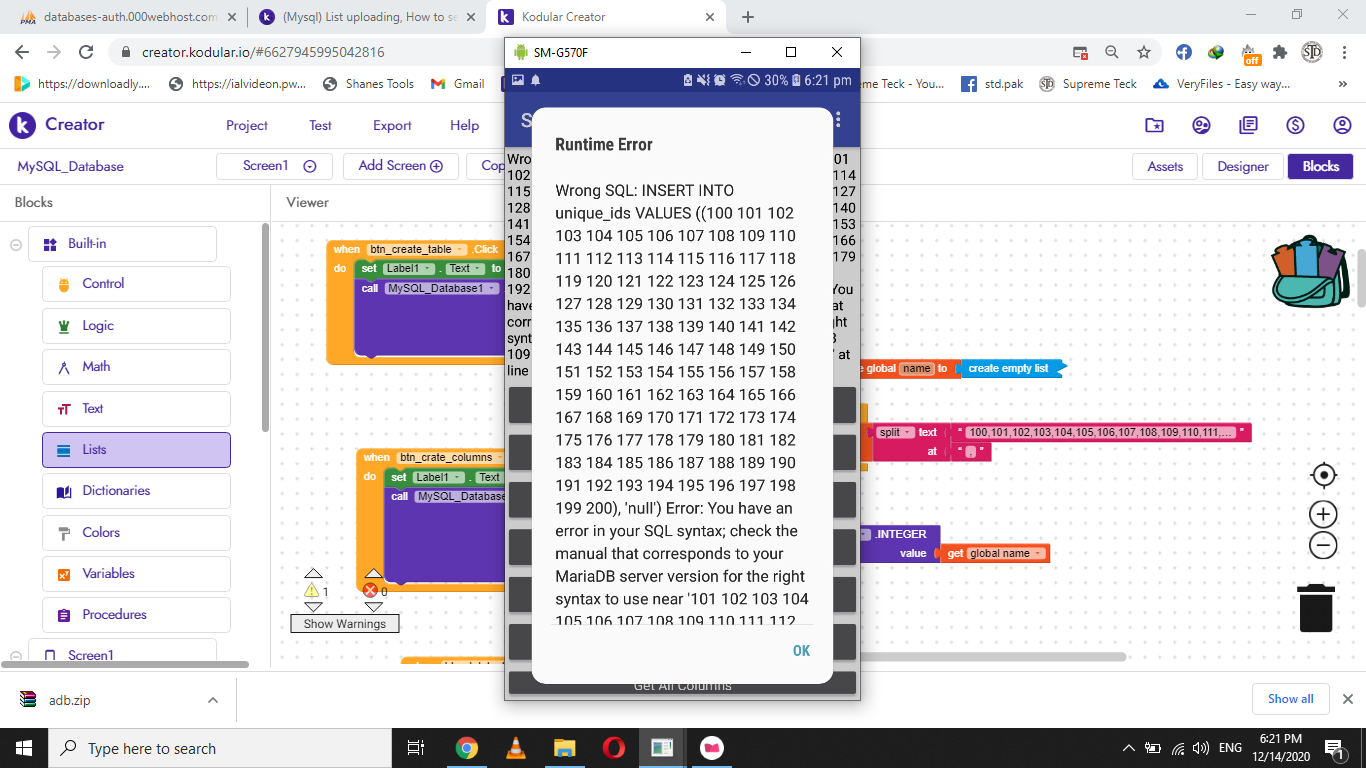Viewport: 1366px width, 768px height.
Task: Zoom out with the minus icon
Action: click(1323, 545)
